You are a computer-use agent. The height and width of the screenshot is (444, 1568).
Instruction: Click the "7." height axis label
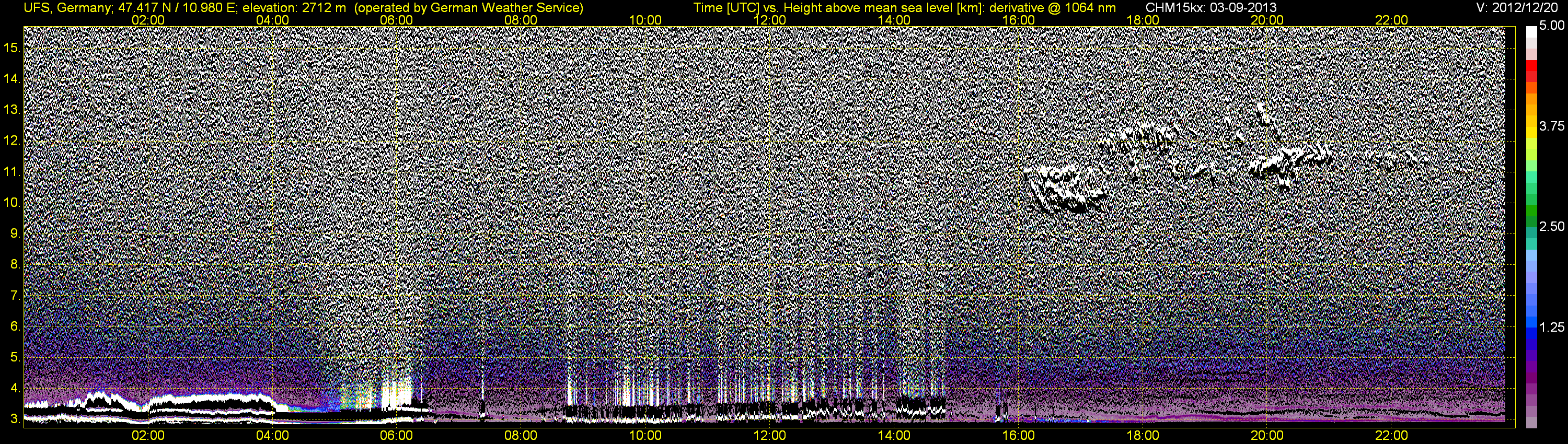click(16, 296)
